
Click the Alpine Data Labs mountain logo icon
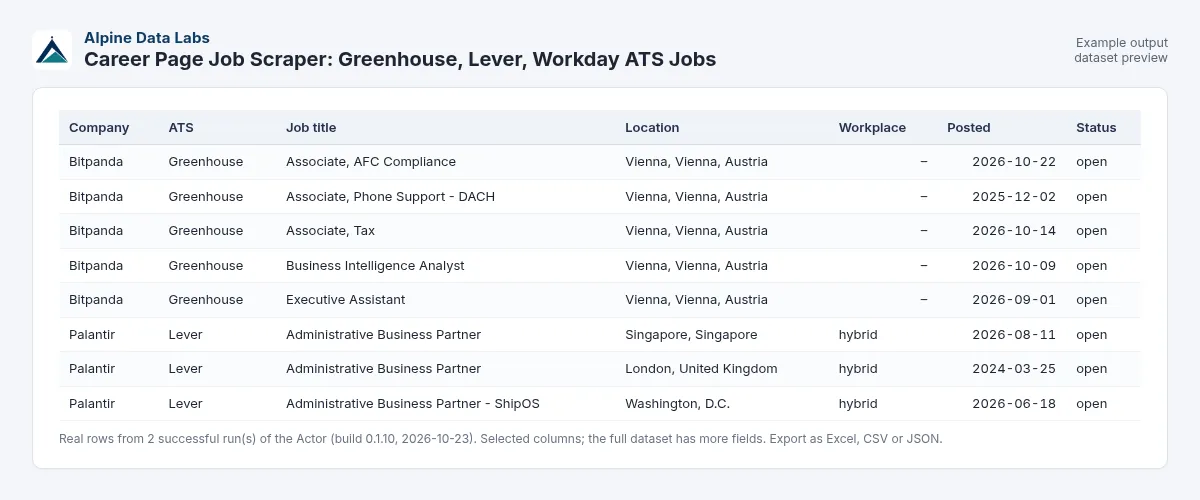52,49
